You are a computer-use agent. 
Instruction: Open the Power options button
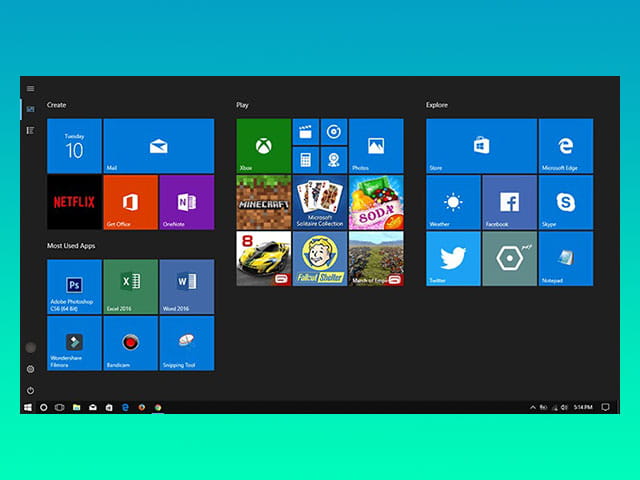[x=31, y=390]
